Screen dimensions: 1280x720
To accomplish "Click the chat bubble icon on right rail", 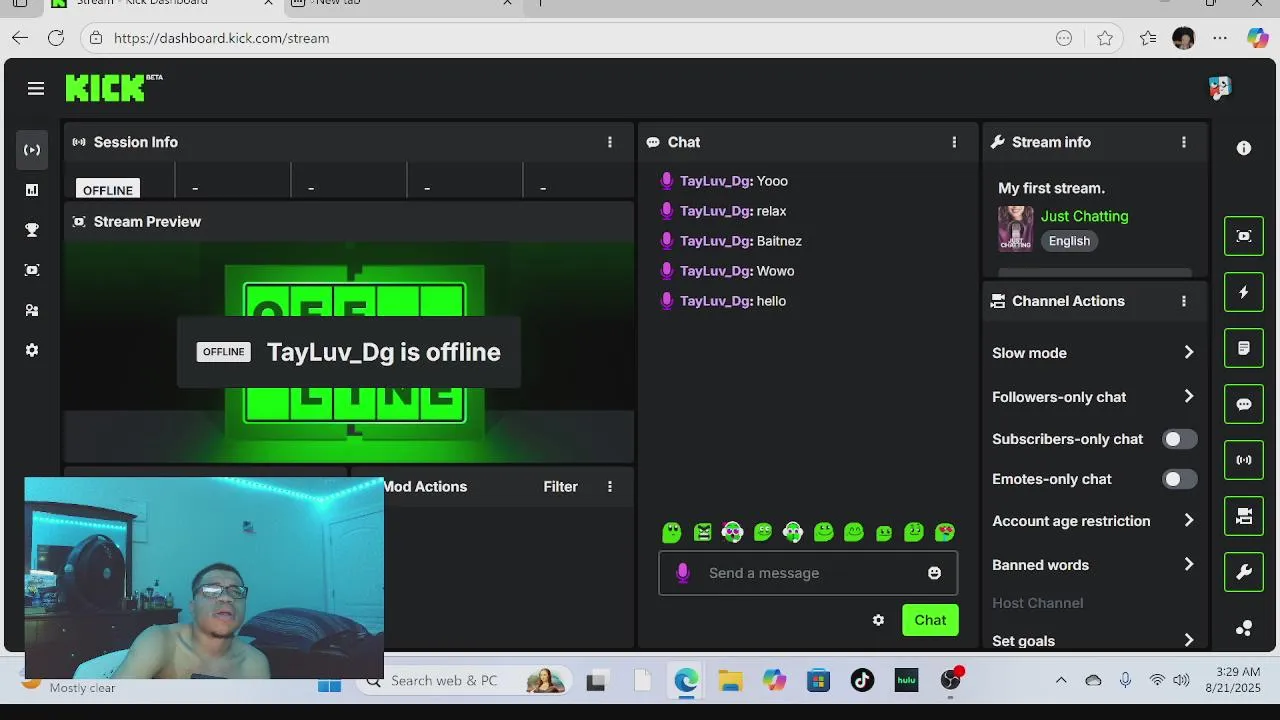I will [1244, 404].
